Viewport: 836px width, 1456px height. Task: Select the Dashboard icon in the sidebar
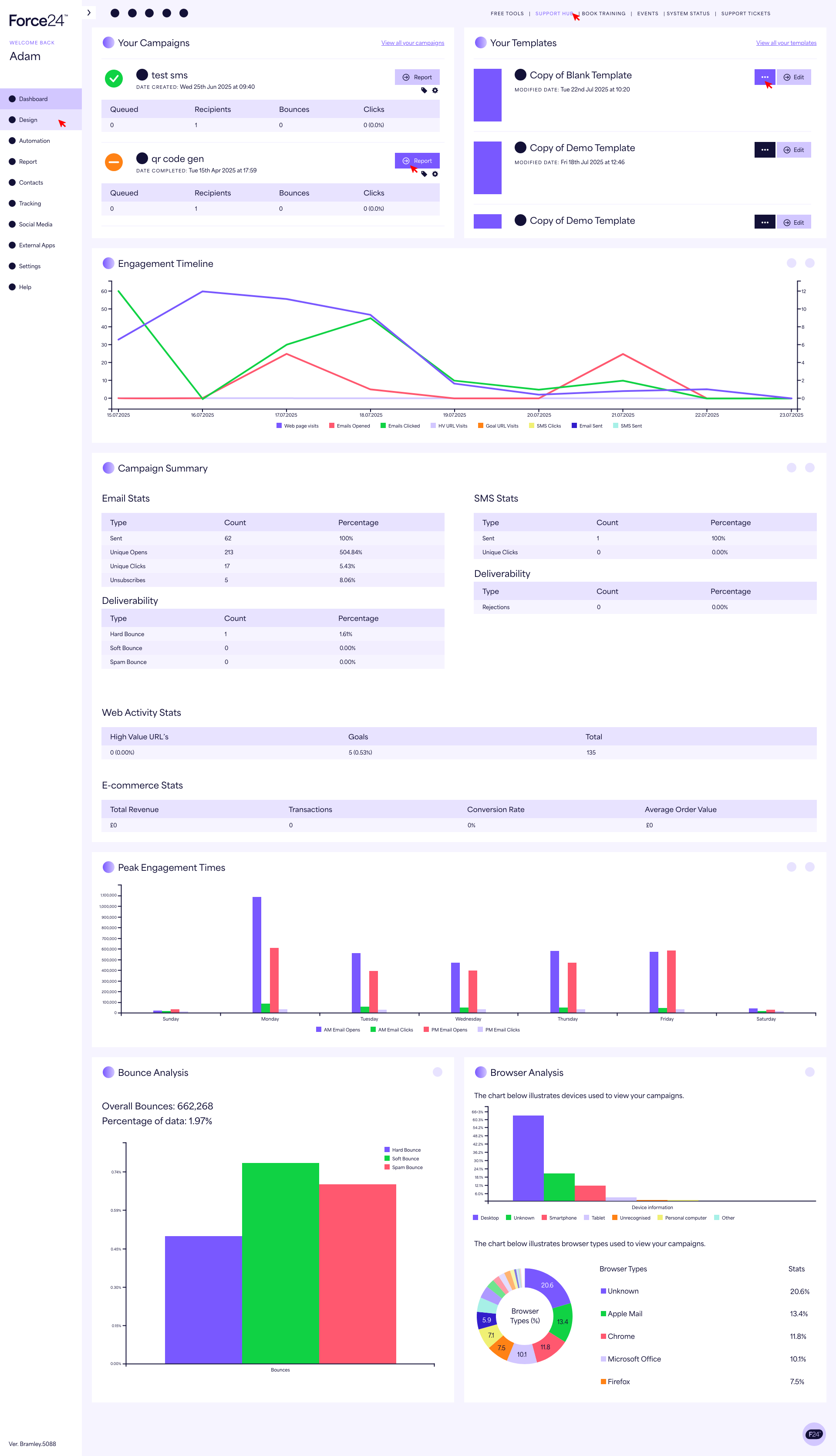pos(12,99)
